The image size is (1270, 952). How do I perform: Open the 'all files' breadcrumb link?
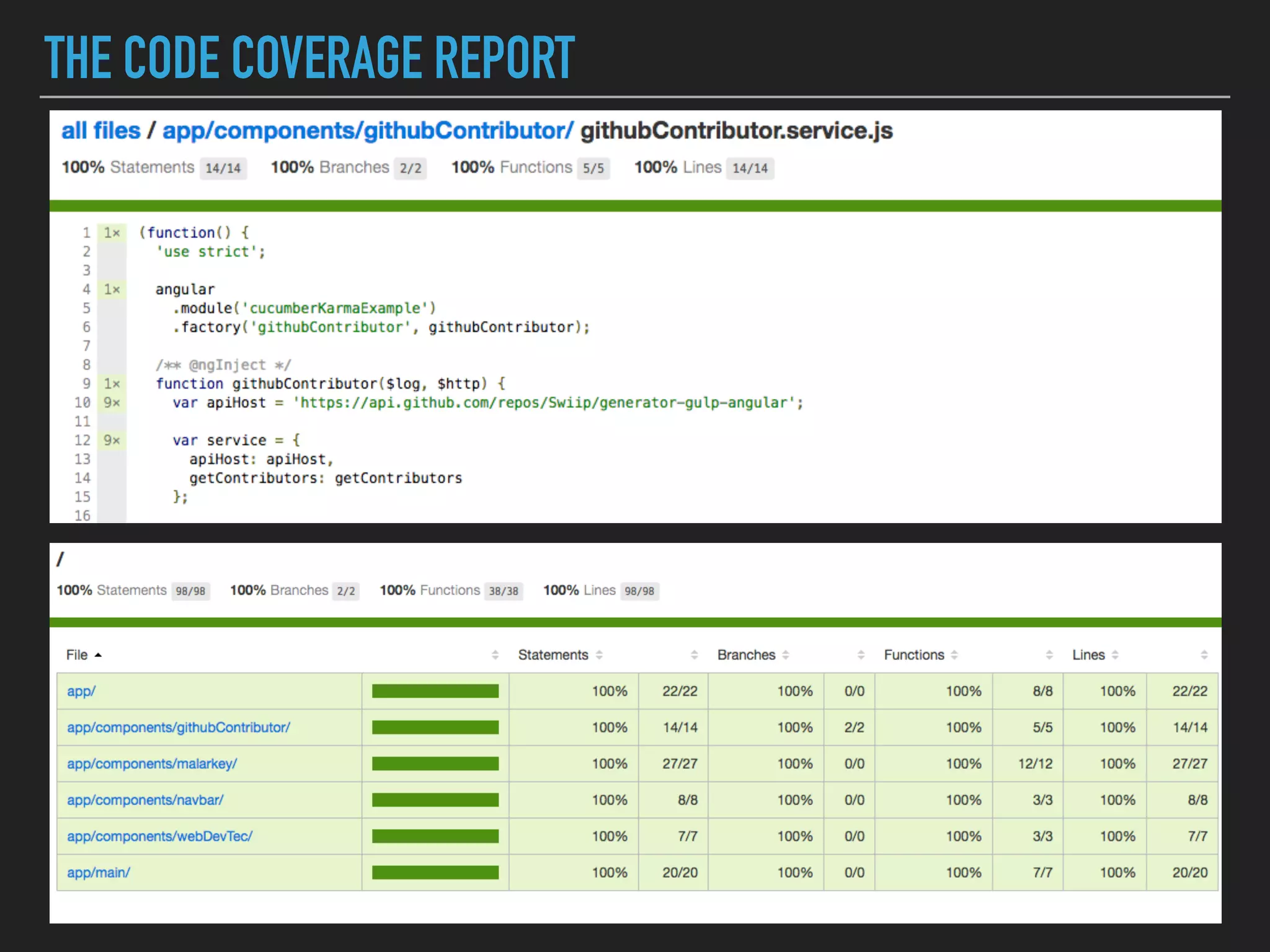pos(101,131)
